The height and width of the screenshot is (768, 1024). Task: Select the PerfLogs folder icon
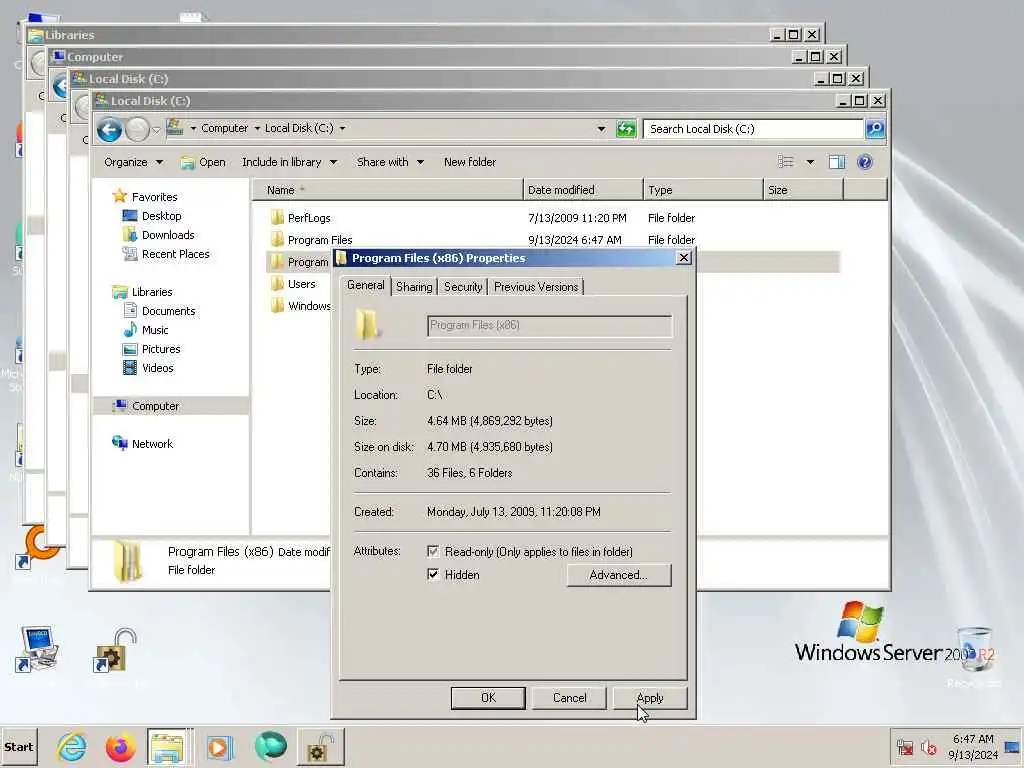tap(278, 217)
